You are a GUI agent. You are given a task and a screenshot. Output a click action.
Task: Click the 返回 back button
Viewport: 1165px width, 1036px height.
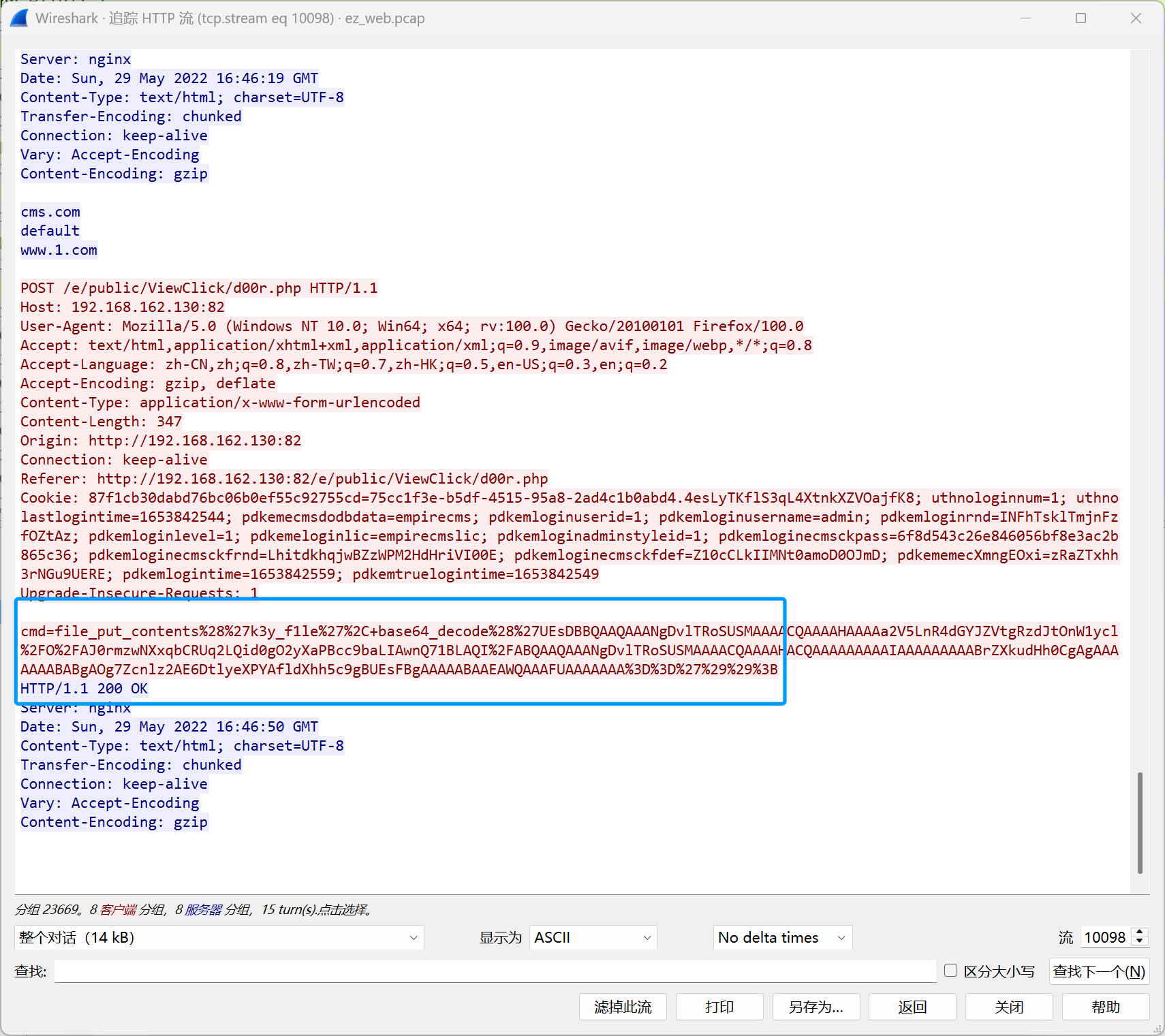tap(912, 1007)
